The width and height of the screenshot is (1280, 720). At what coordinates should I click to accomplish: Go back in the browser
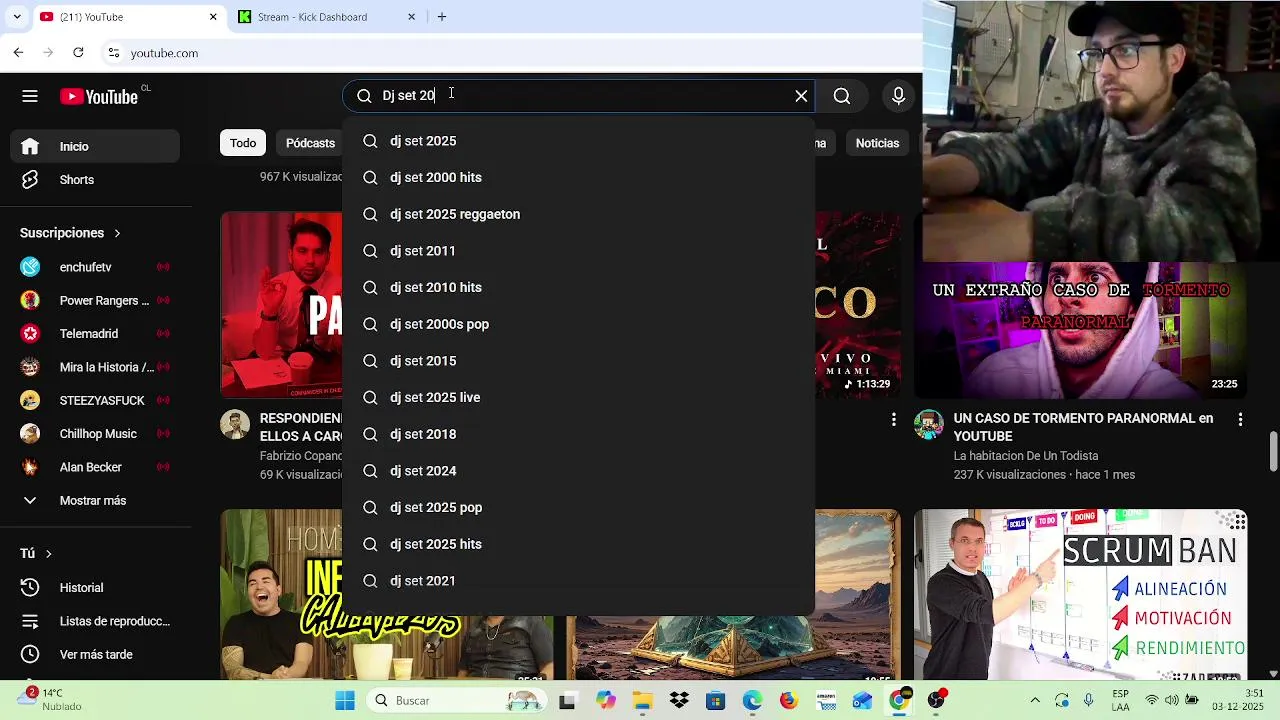18,52
